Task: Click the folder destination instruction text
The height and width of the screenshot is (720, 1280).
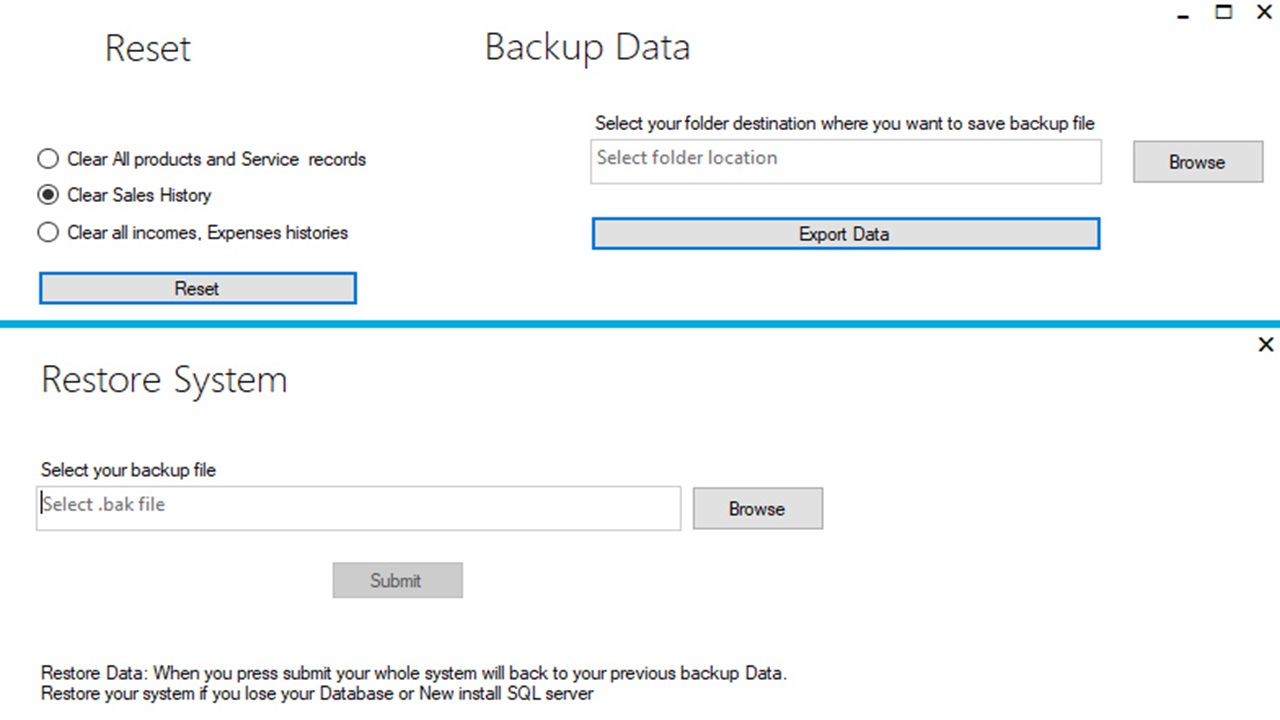Action: 845,123
